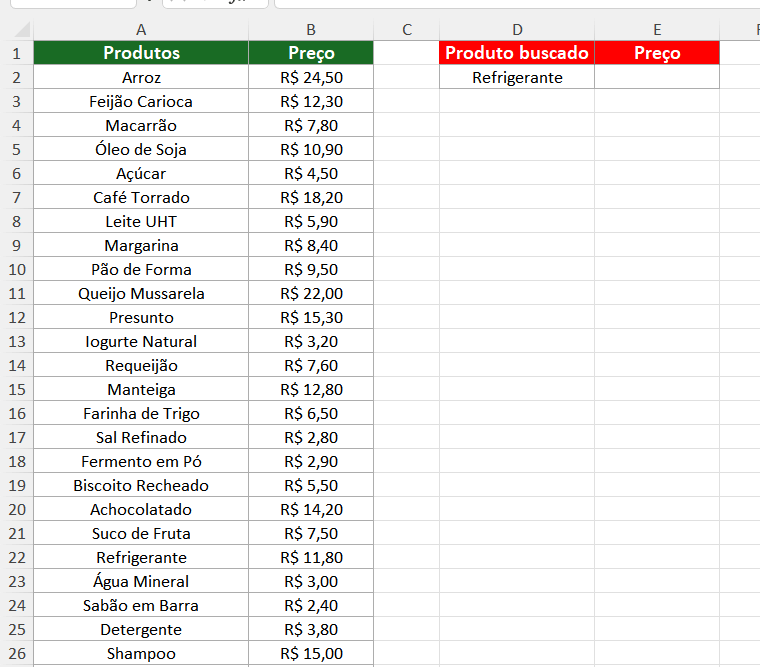Viewport: 760px width, 667px height.
Task: Select the column E header
Action: coord(657,30)
